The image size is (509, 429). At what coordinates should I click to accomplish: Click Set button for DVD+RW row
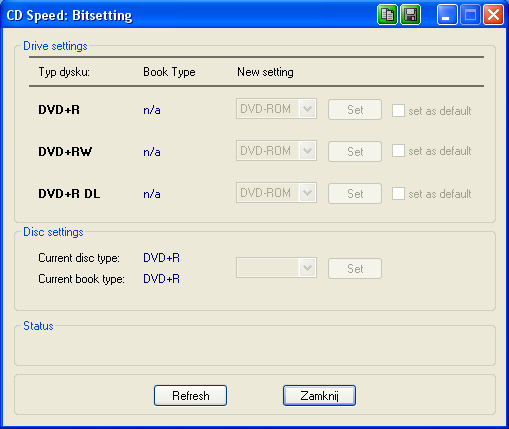[355, 152]
